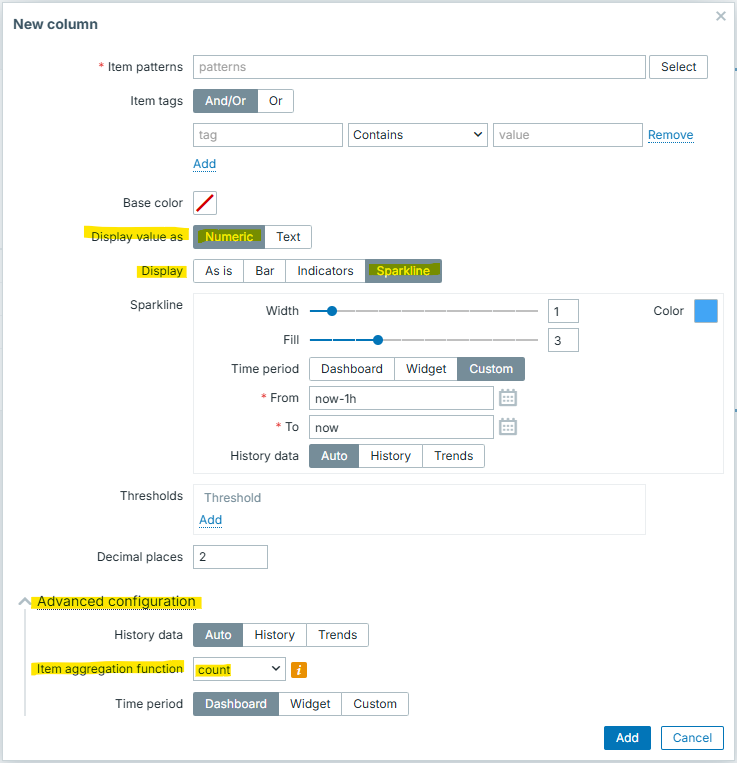Collapse the Advanced configuration section

[x=25, y=602]
